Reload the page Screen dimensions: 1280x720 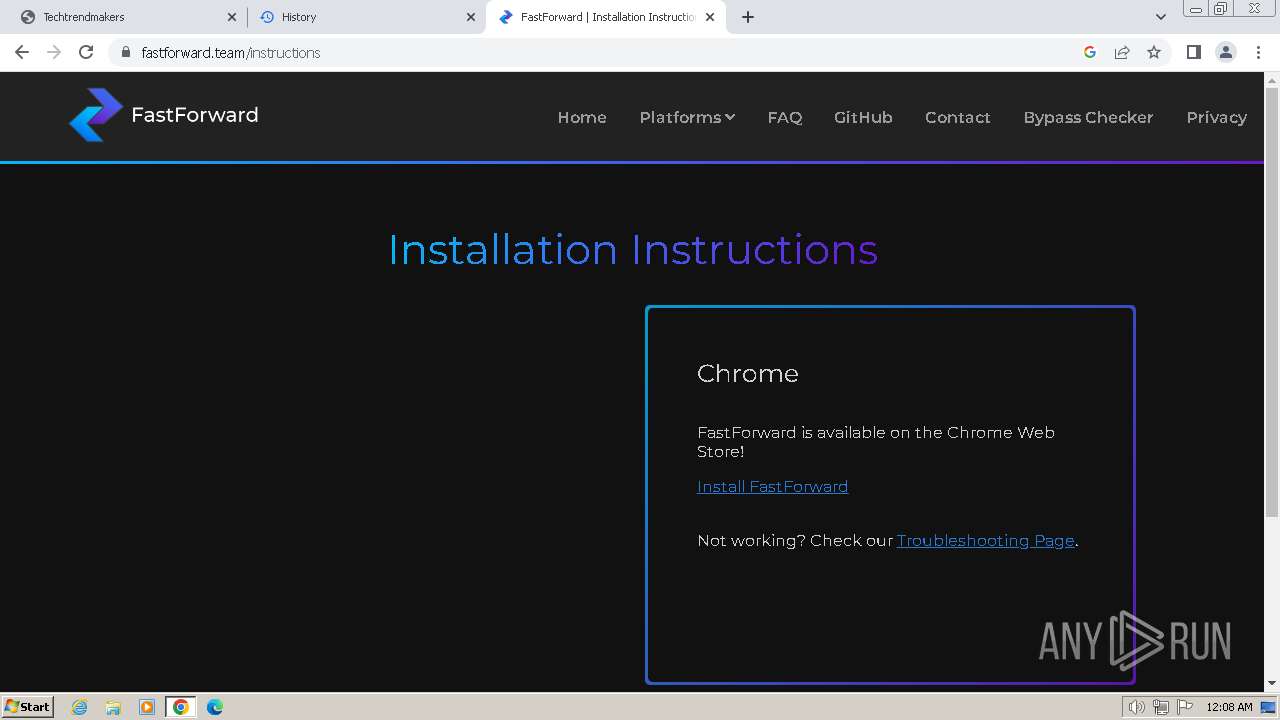pyautogui.click(x=86, y=52)
